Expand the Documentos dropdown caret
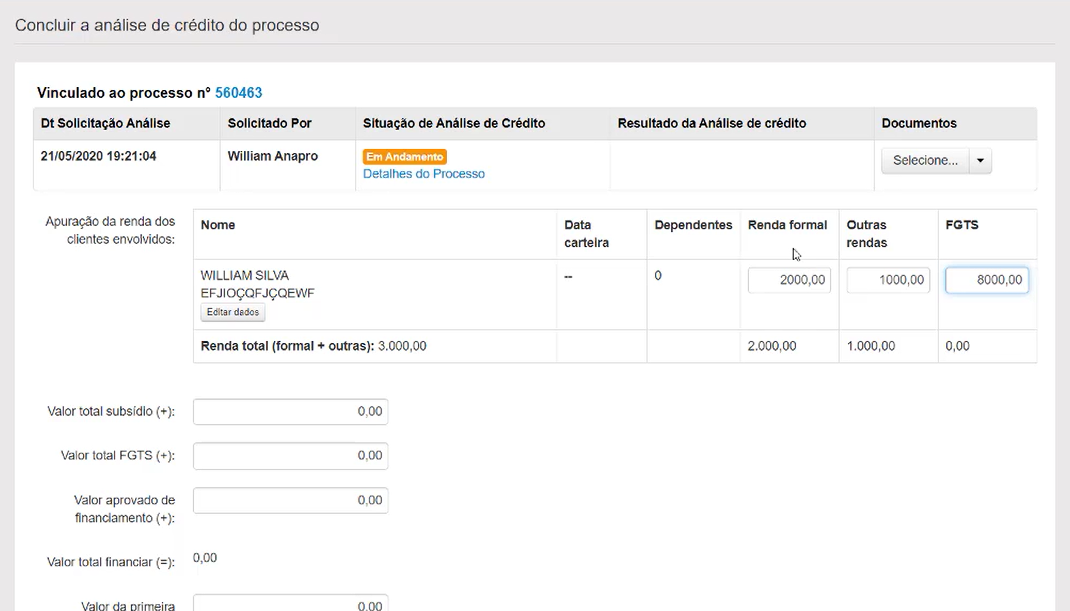This screenshot has height=611, width=1070. [x=980, y=160]
